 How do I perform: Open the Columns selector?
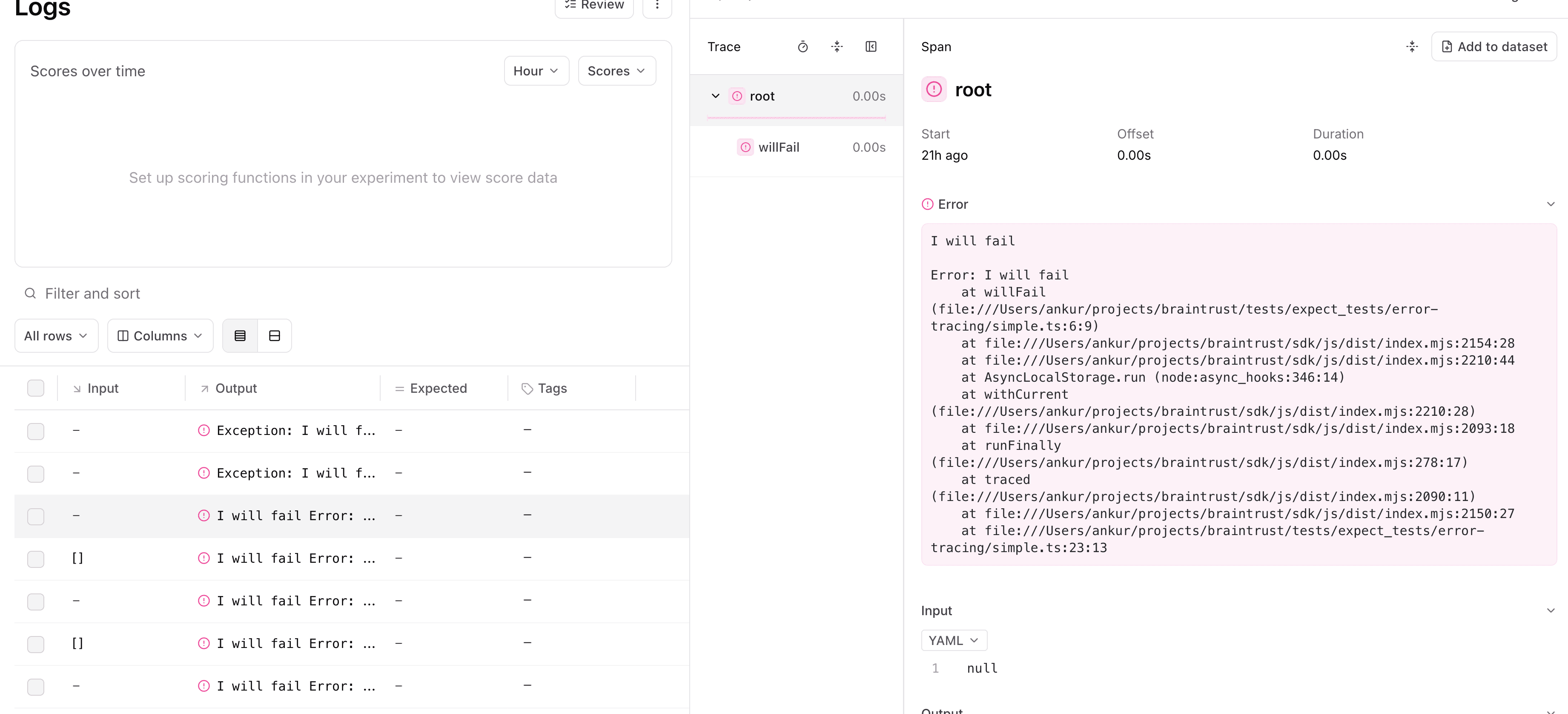pyautogui.click(x=160, y=335)
